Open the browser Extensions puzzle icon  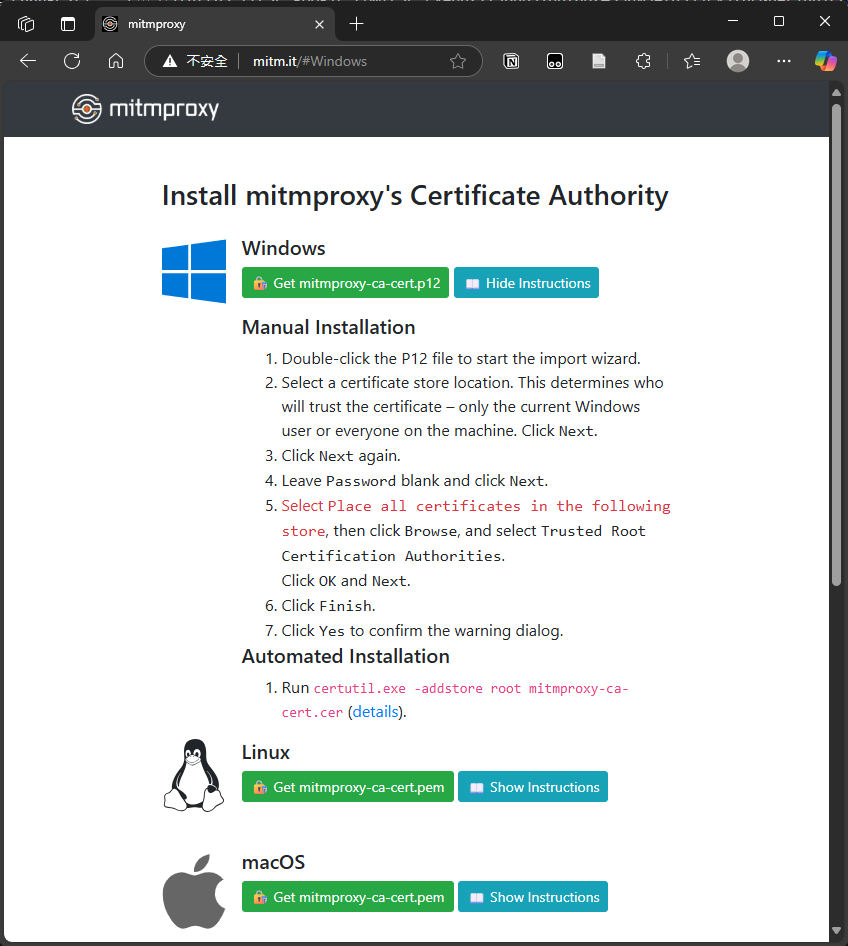[x=643, y=61]
